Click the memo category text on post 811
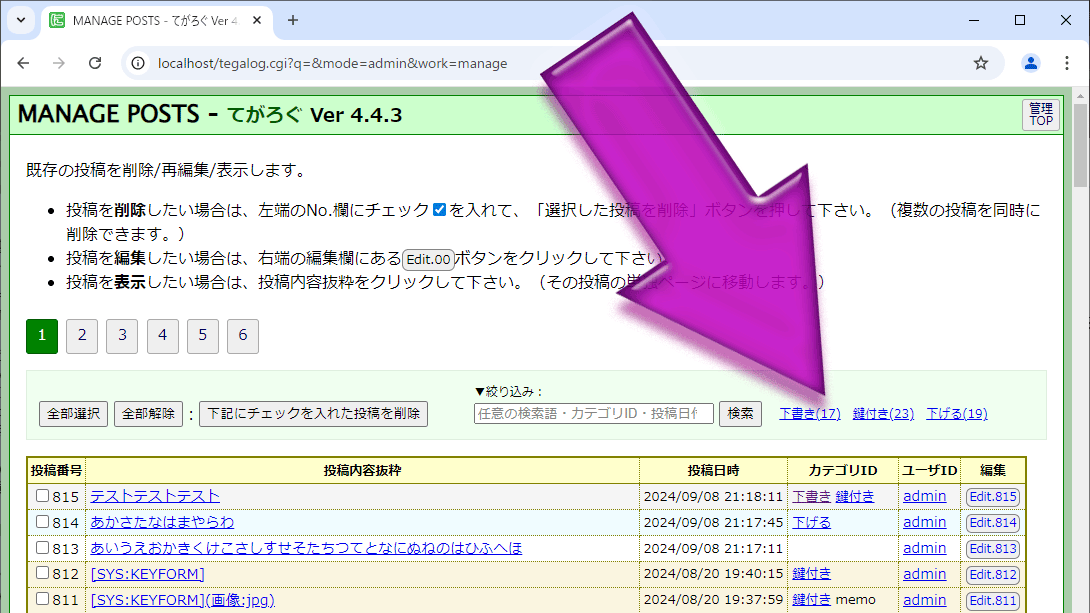The width and height of the screenshot is (1090, 613). [855, 599]
